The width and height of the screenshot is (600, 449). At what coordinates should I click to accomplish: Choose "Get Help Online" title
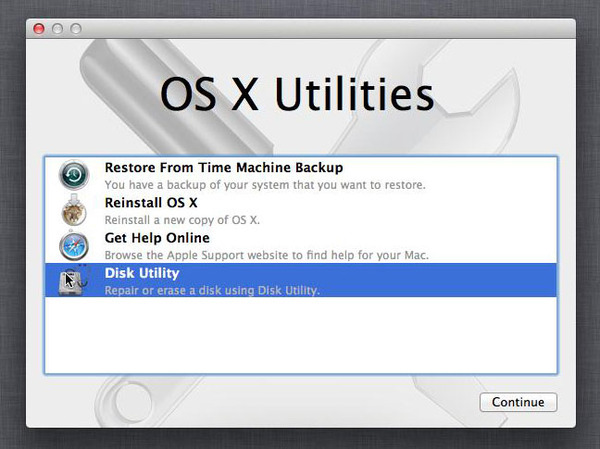[157, 238]
